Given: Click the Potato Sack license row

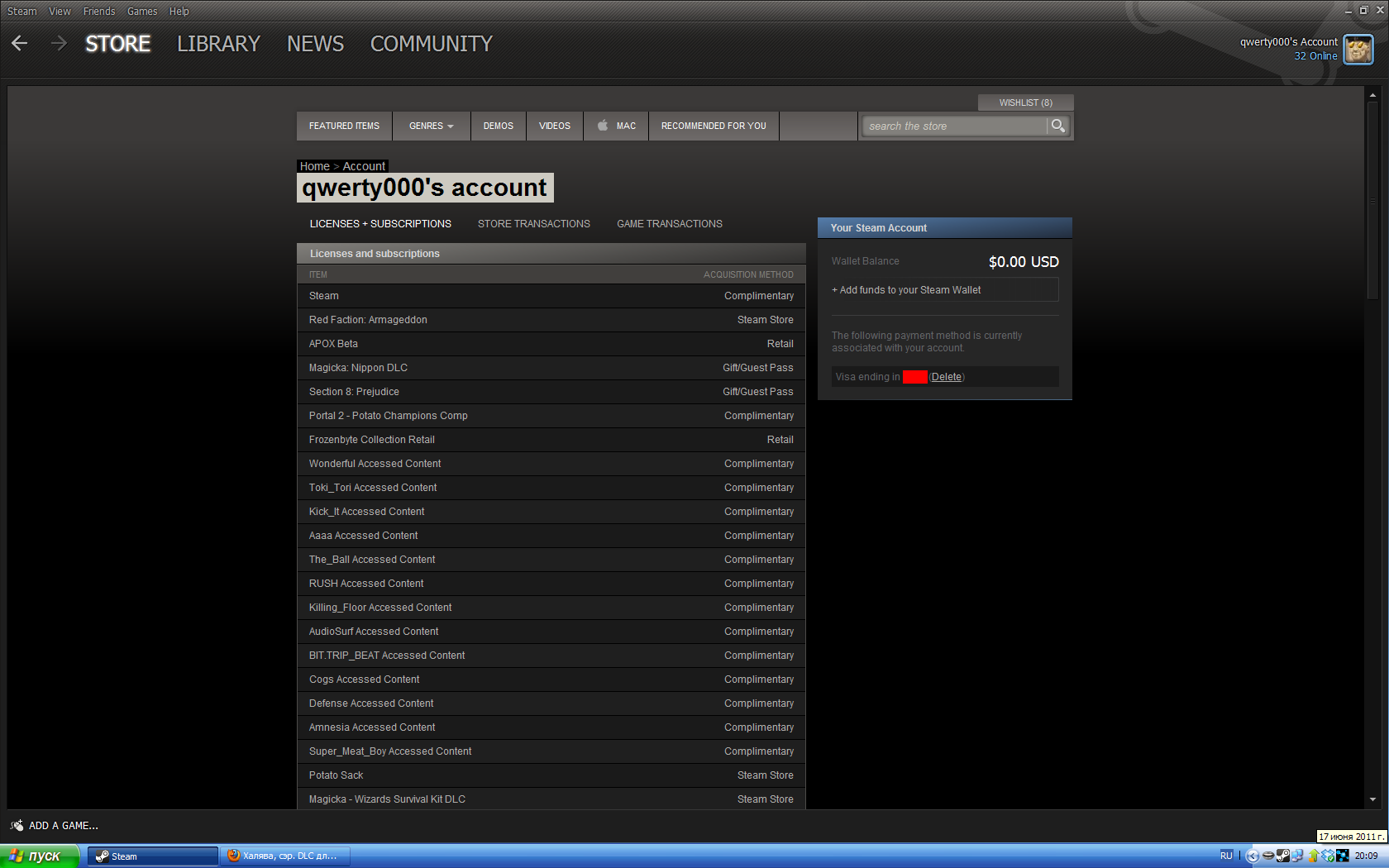Looking at the screenshot, I should tap(551, 775).
